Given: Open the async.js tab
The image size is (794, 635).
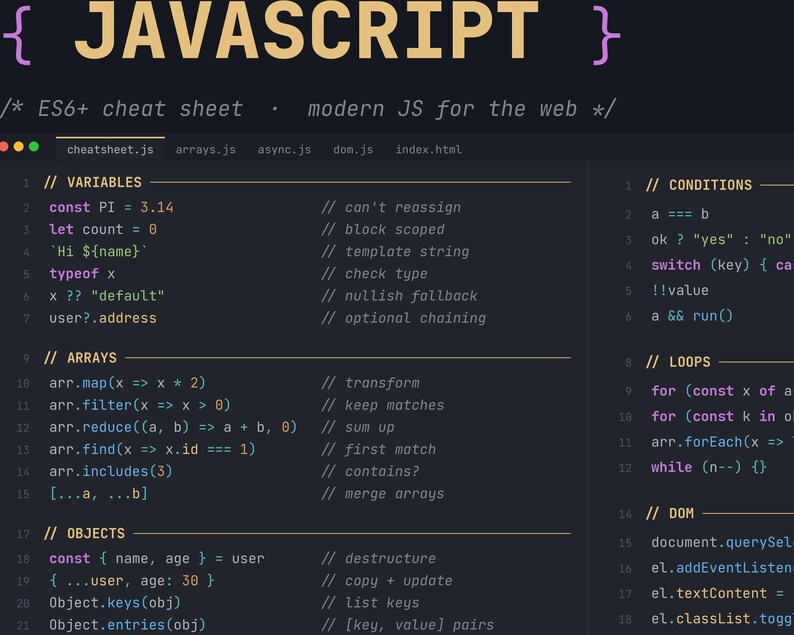Looking at the screenshot, I should tap(284, 149).
